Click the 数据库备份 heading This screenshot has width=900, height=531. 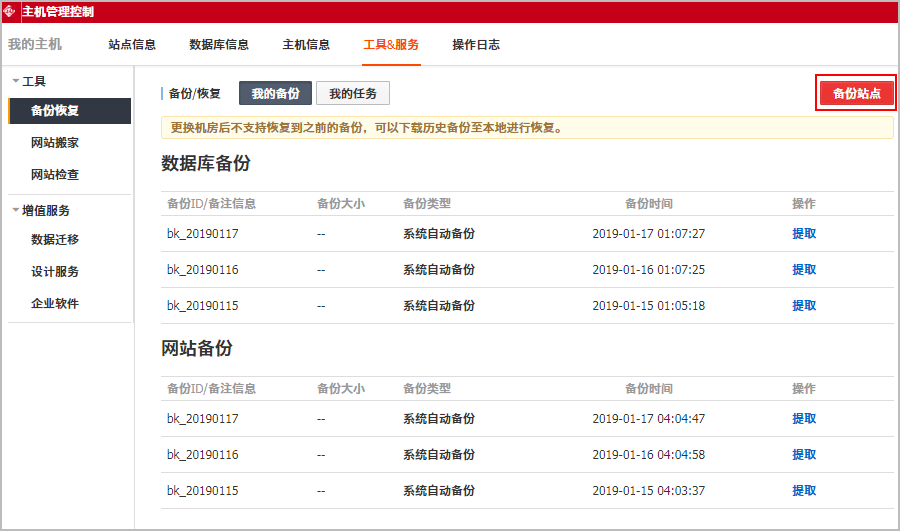pos(205,163)
